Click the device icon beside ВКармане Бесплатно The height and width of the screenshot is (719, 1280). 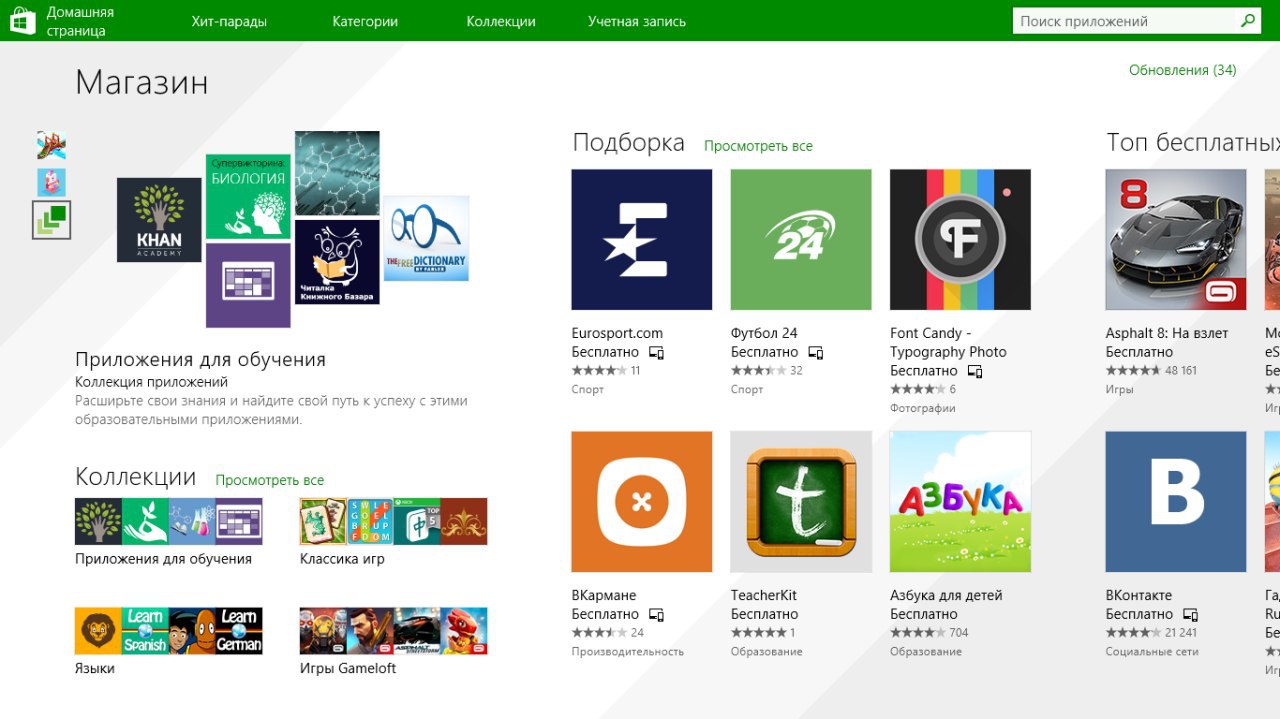tap(657, 615)
